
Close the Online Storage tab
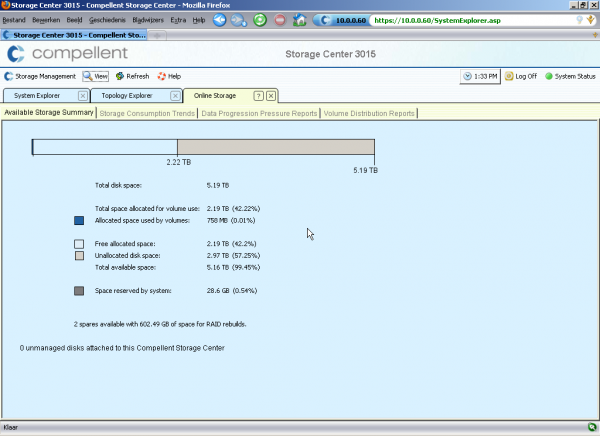click(x=271, y=96)
